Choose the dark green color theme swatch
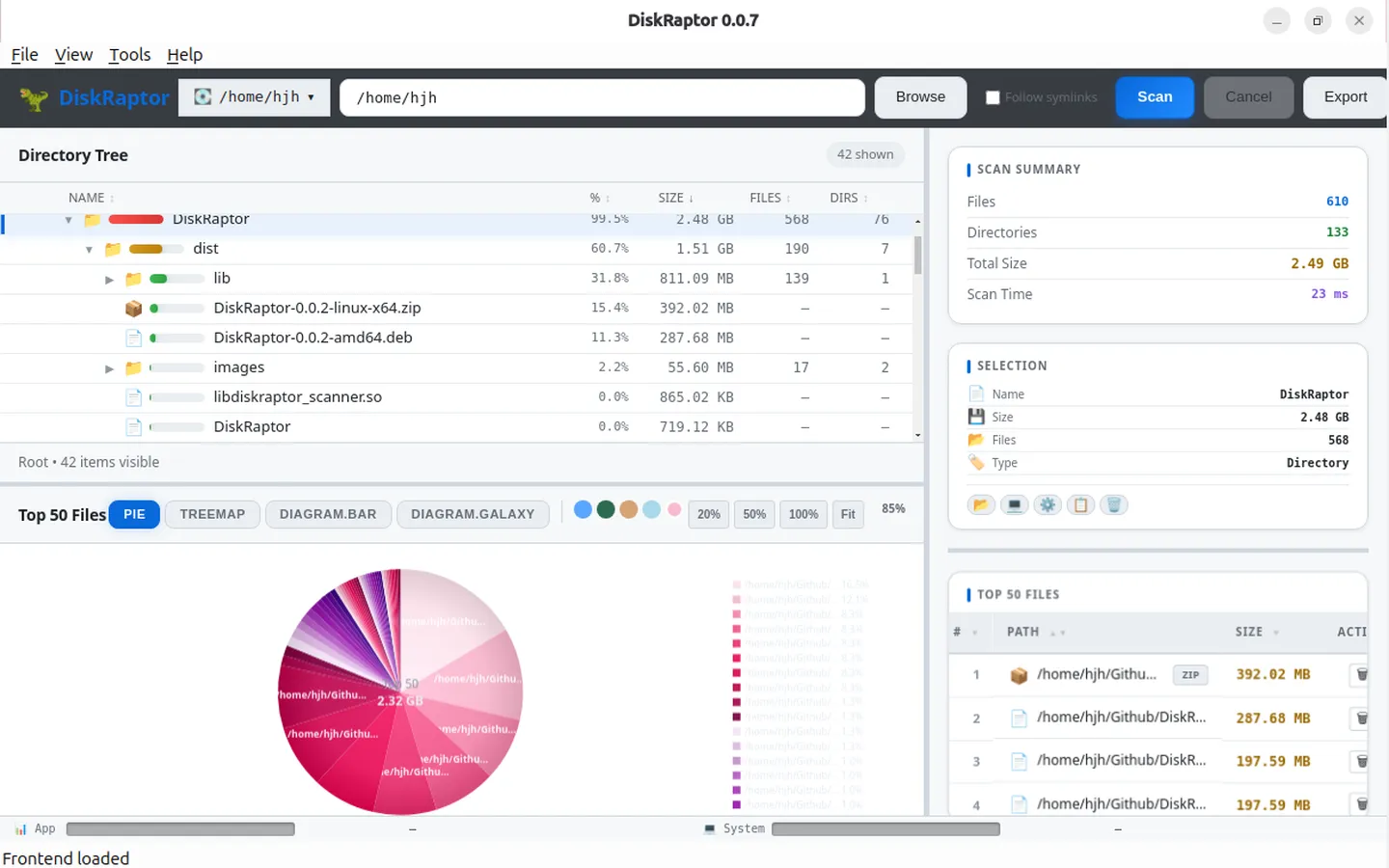Viewport: 1389px width, 868px height. [606, 510]
